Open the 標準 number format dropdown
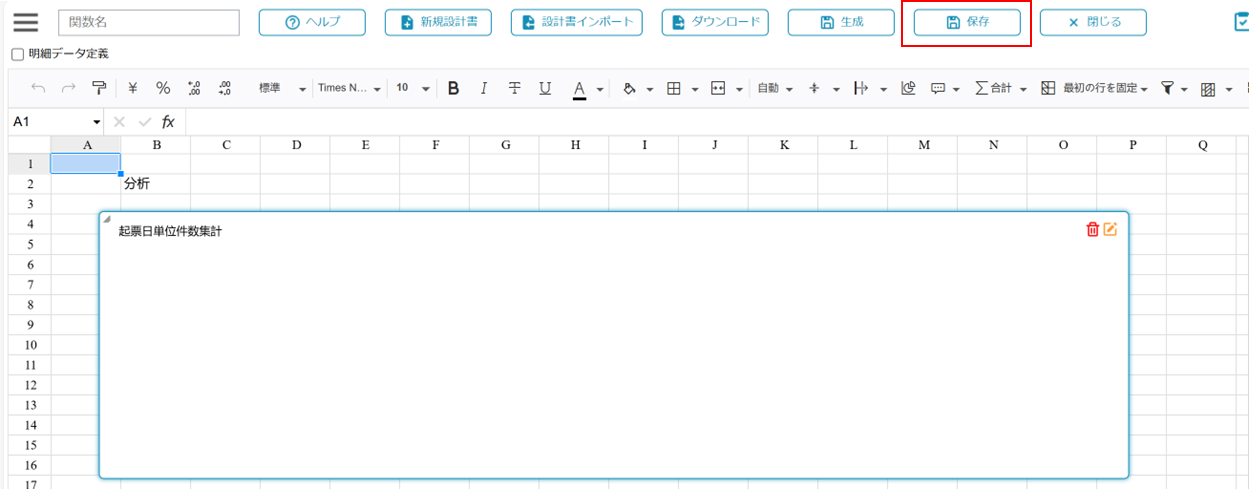The width and height of the screenshot is (1249, 489). click(x=282, y=88)
